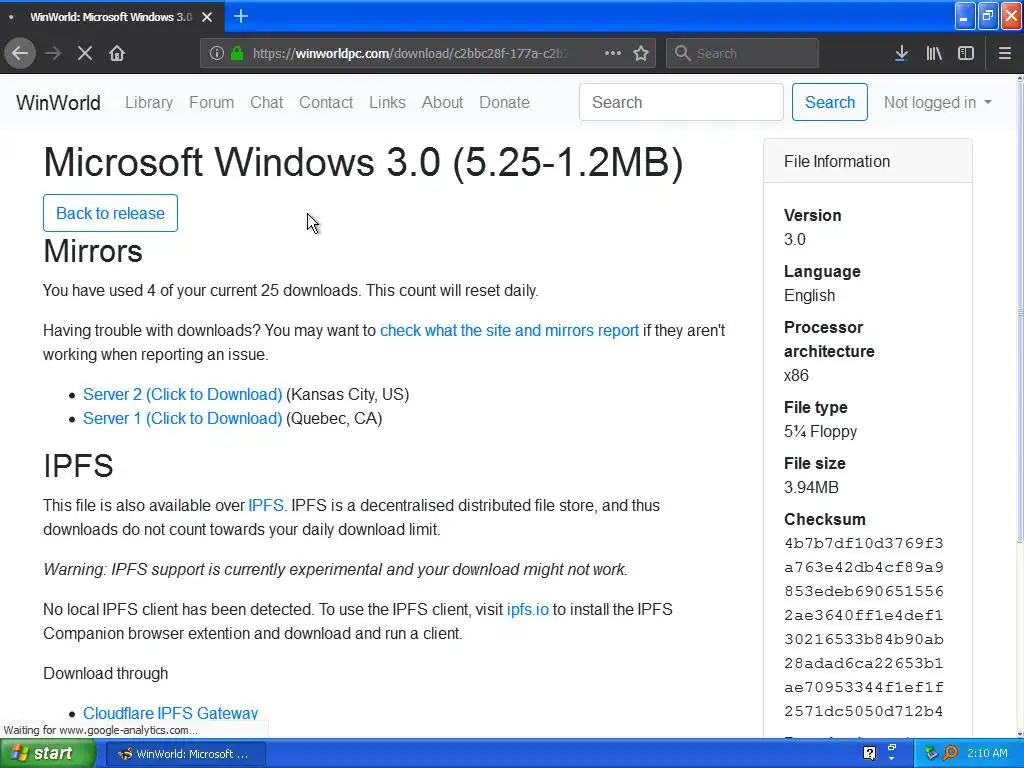Click the Microsoft Windows 3.0 page heading
The image size is (1024, 768).
point(363,162)
